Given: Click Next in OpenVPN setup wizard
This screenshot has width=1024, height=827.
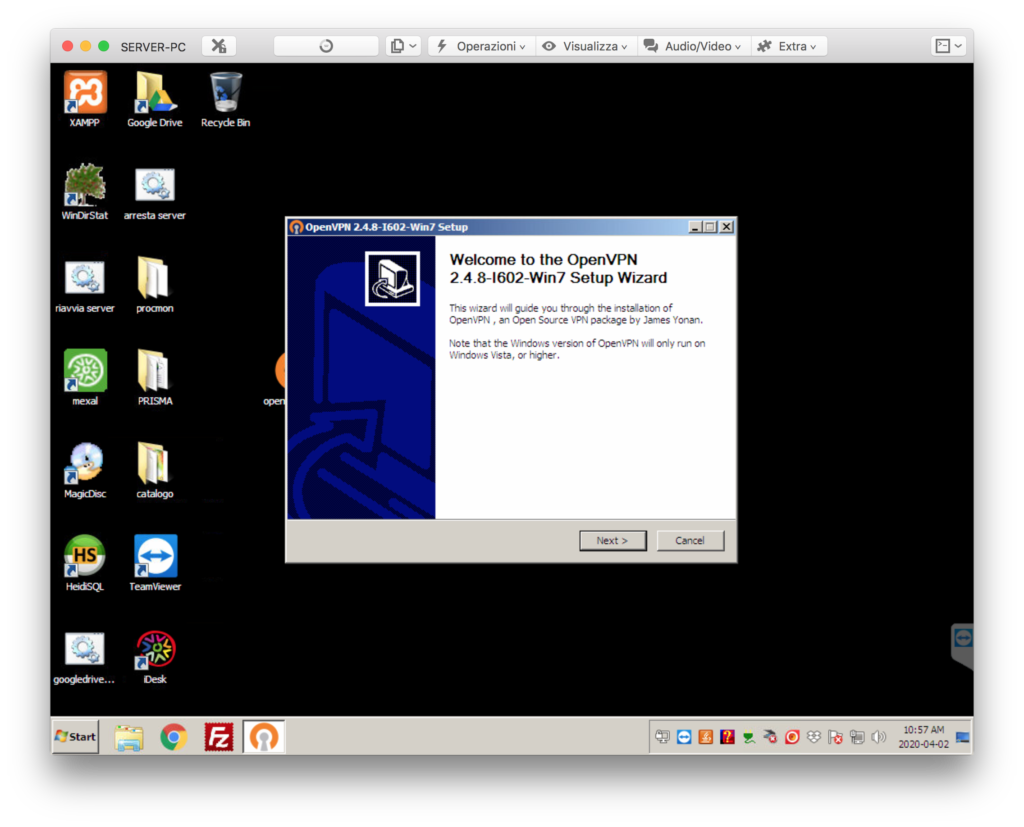Looking at the screenshot, I should pyautogui.click(x=612, y=540).
